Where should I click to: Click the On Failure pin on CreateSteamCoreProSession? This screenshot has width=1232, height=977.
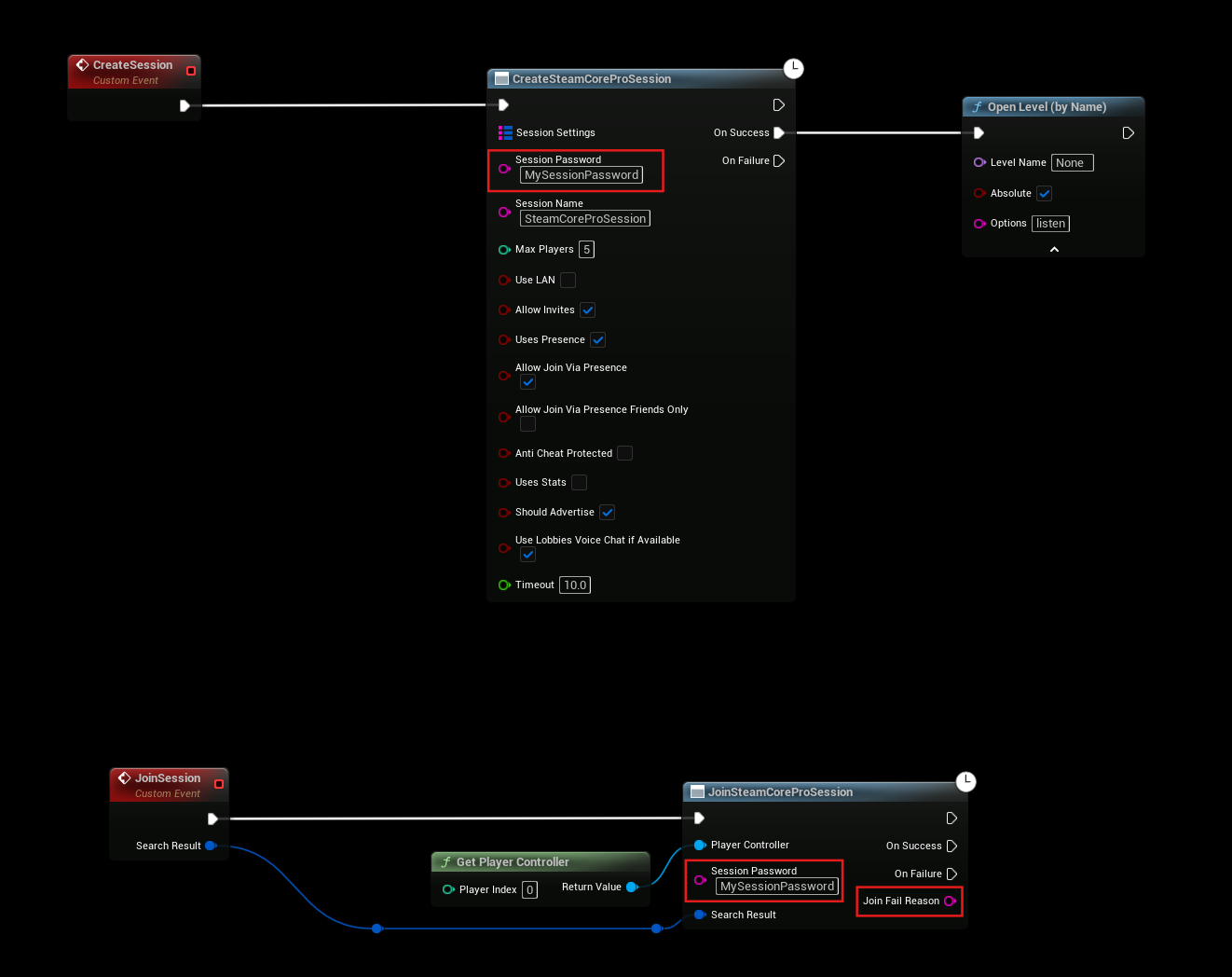pos(779,161)
